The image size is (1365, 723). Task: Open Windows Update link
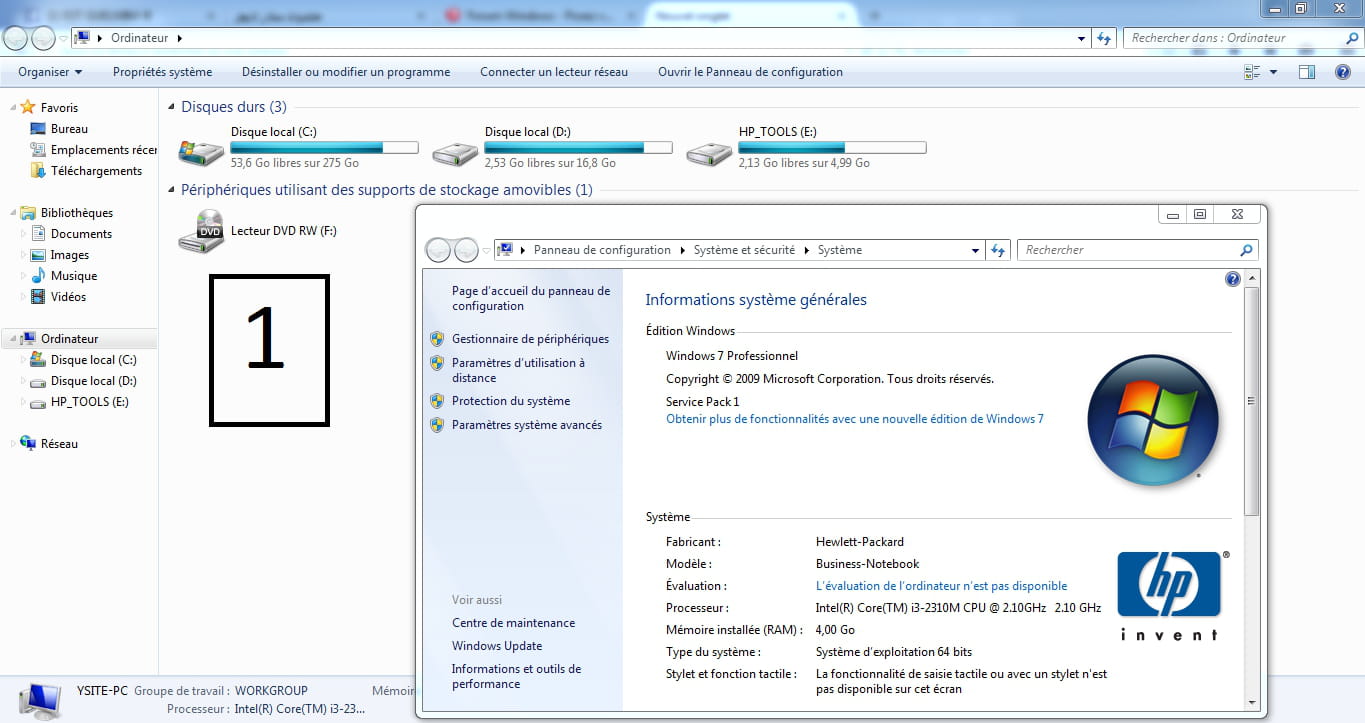coord(497,646)
